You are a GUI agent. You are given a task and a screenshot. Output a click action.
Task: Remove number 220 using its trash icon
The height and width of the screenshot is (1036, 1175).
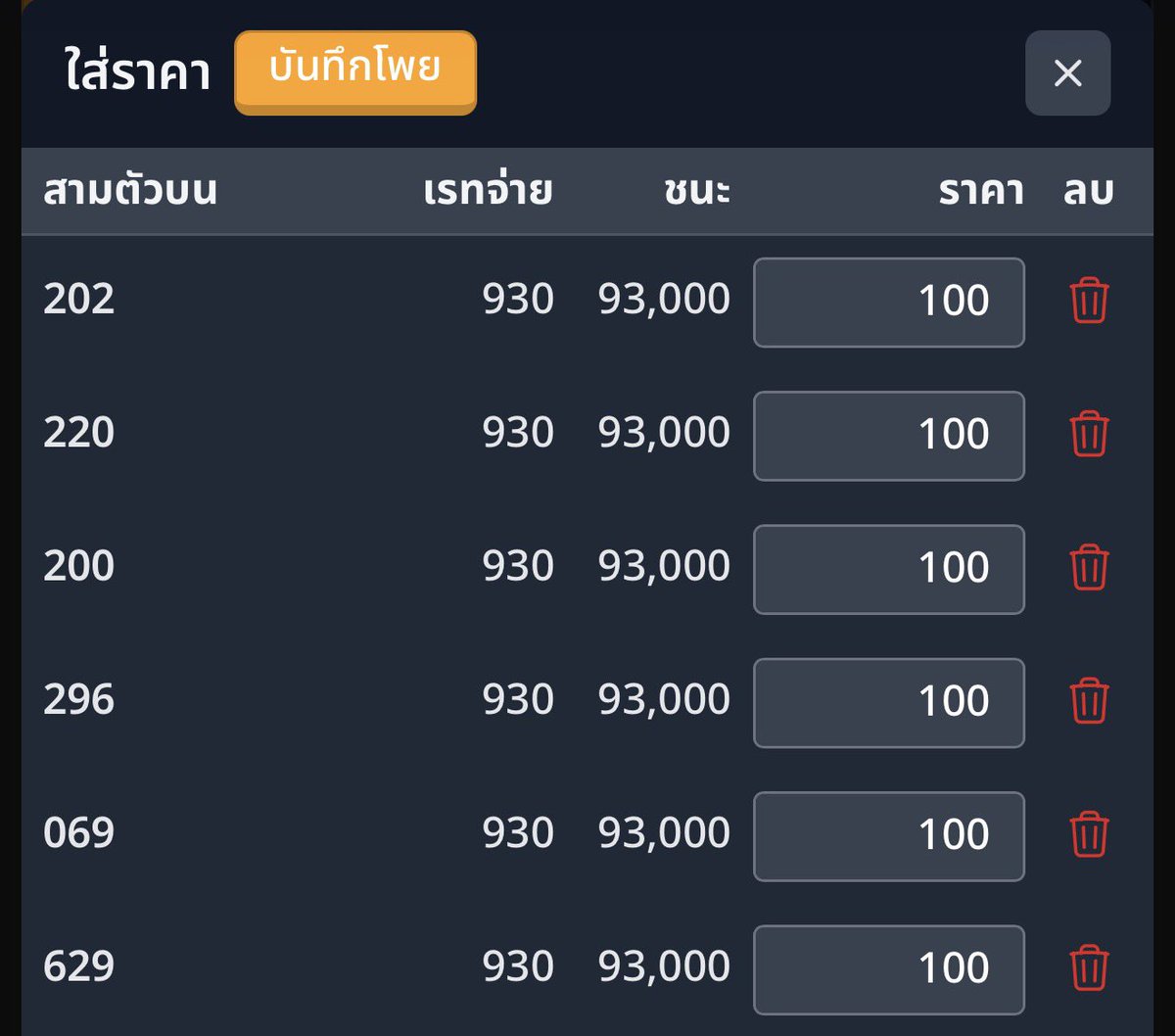tap(1089, 434)
